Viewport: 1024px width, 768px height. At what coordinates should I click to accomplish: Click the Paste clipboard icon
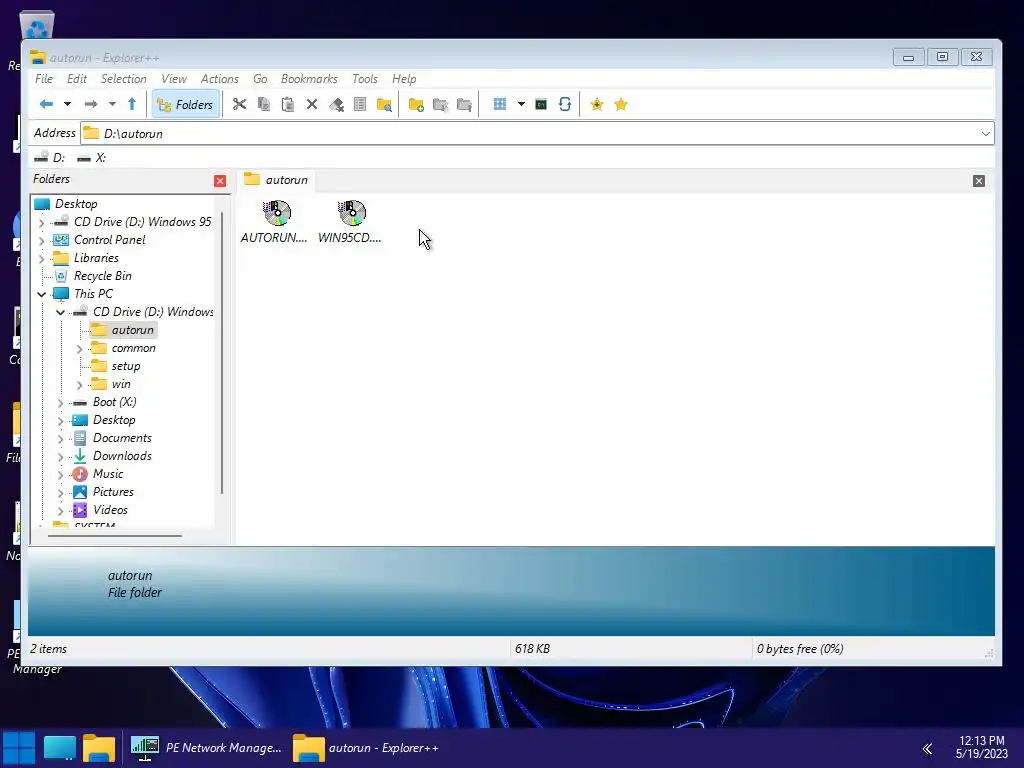click(287, 104)
